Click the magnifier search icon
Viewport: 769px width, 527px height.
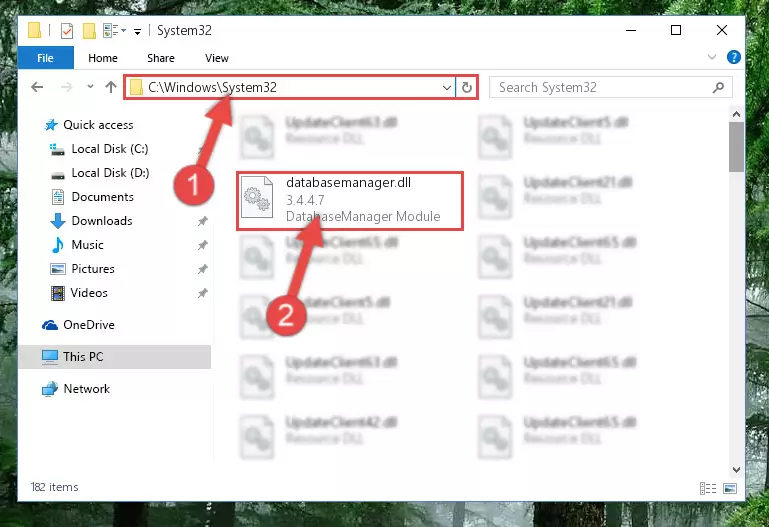click(718, 87)
